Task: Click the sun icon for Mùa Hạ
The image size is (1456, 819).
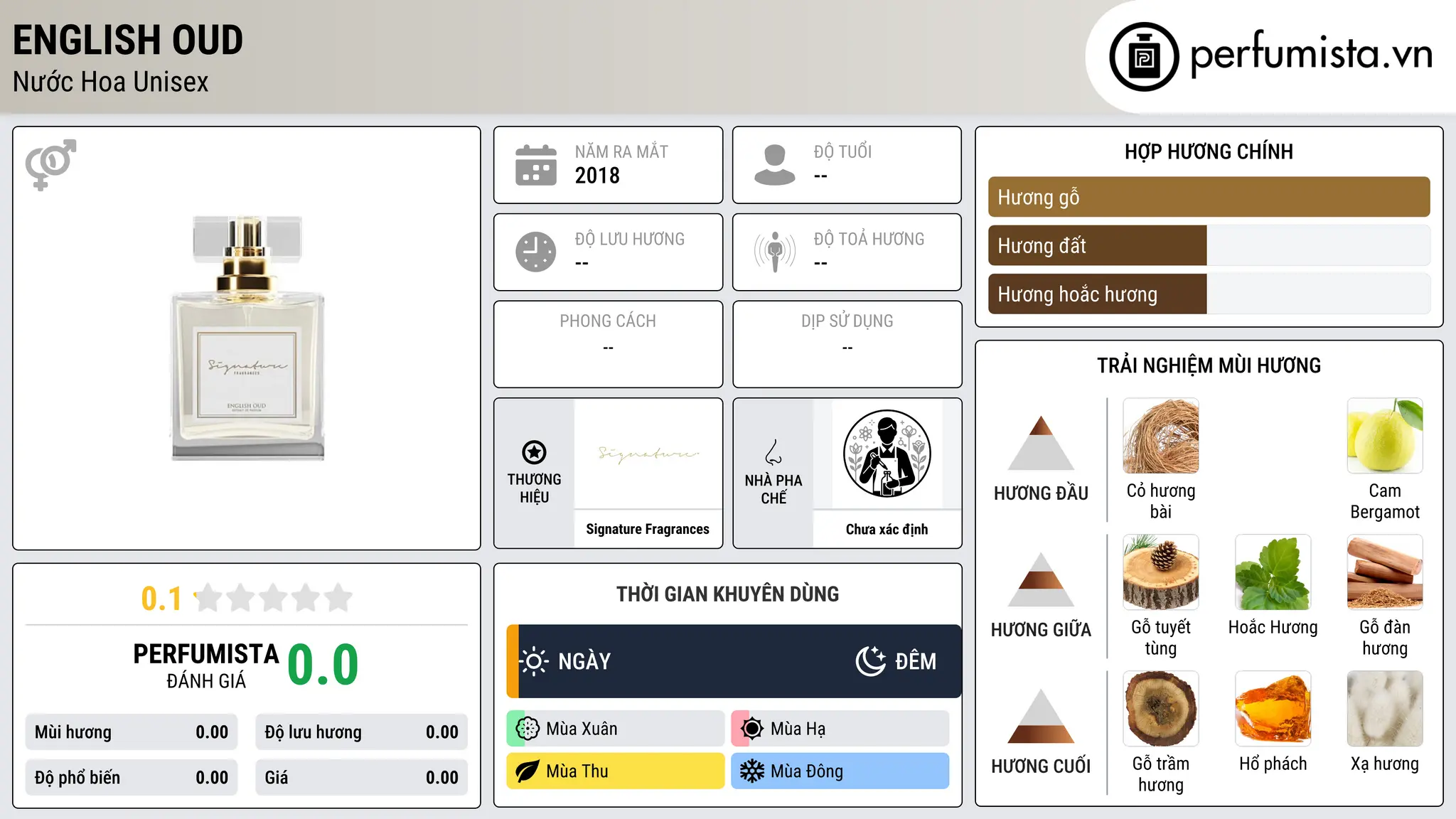Action: point(752,729)
